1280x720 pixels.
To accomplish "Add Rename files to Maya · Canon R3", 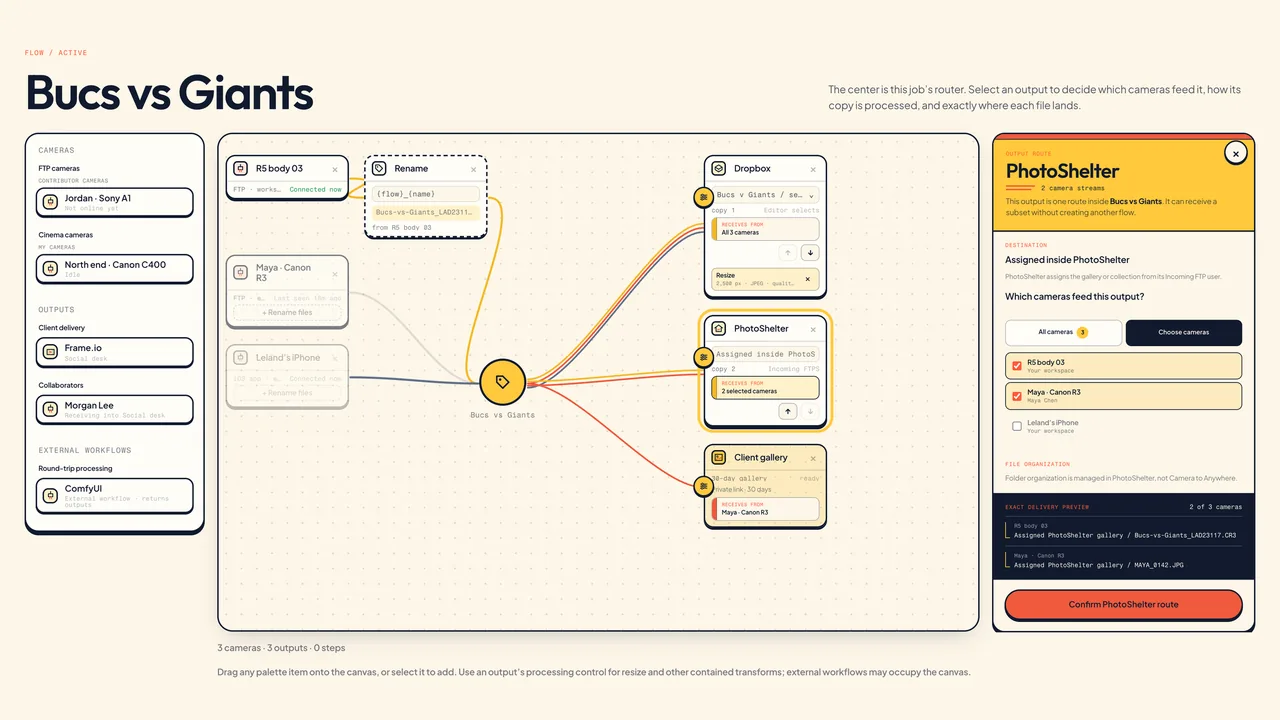I will click(x=288, y=313).
